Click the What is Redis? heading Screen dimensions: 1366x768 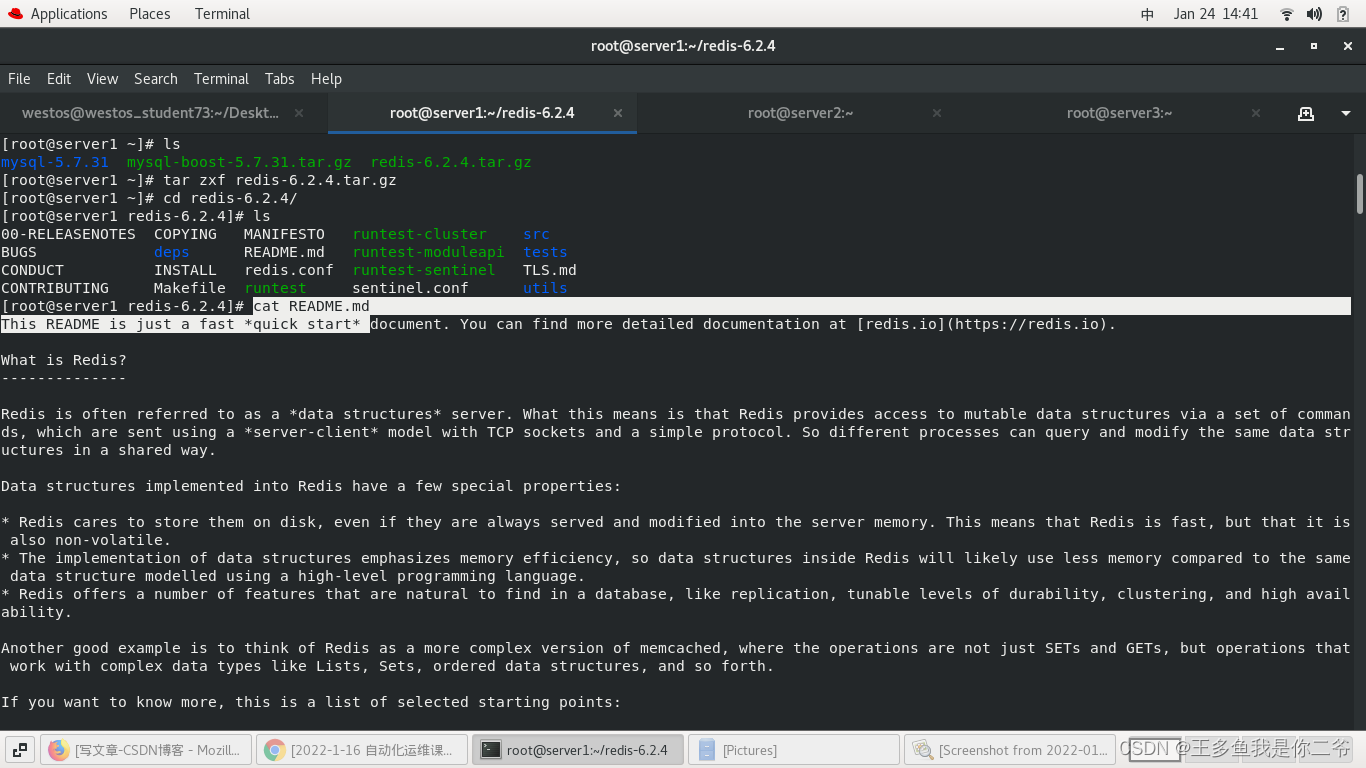point(64,360)
